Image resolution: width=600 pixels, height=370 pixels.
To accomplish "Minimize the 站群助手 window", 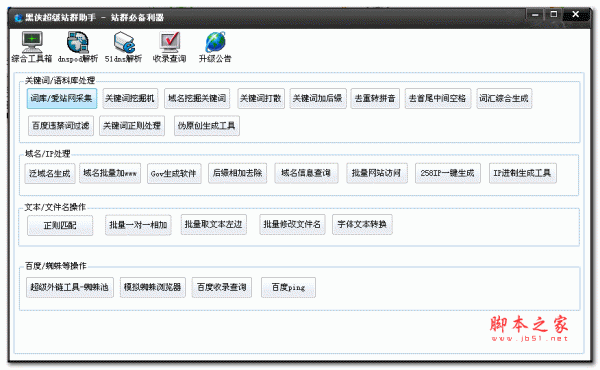I will coord(535,15).
